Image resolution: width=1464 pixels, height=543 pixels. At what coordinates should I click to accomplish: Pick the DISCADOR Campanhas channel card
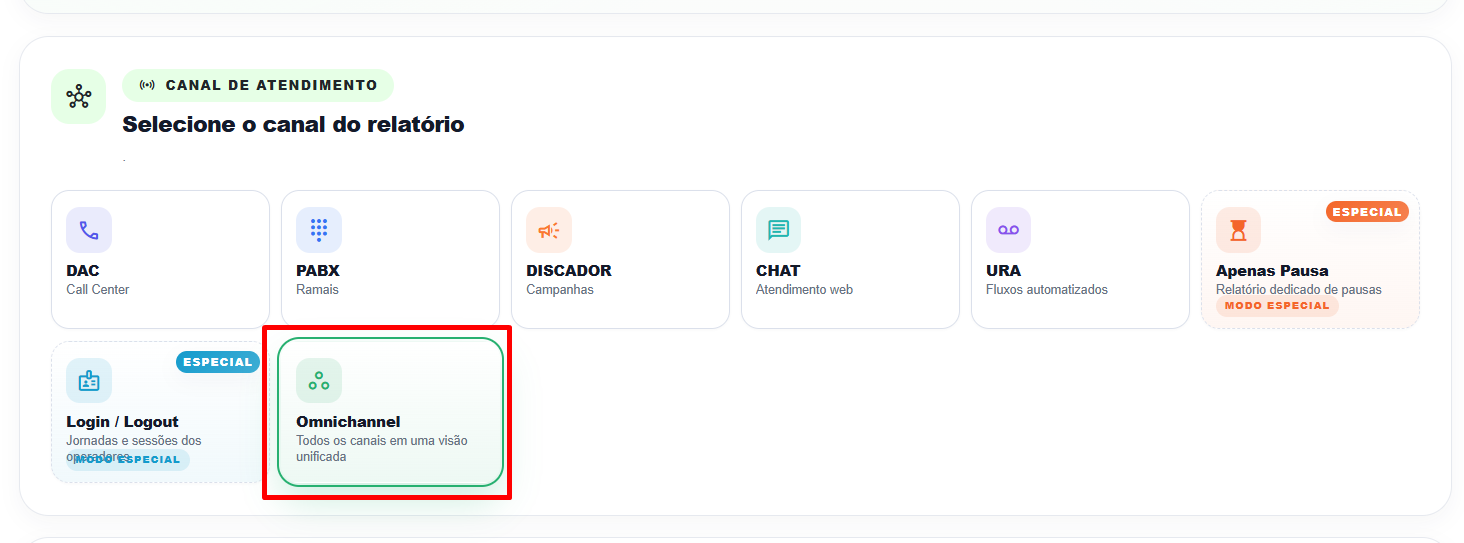pos(620,259)
